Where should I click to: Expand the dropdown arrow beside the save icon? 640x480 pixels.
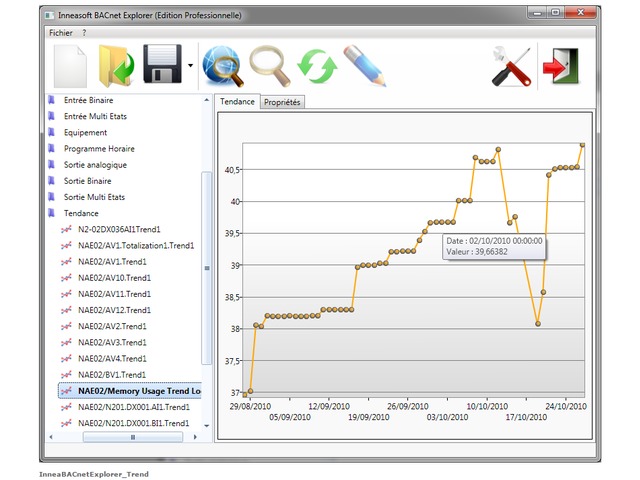191,68
